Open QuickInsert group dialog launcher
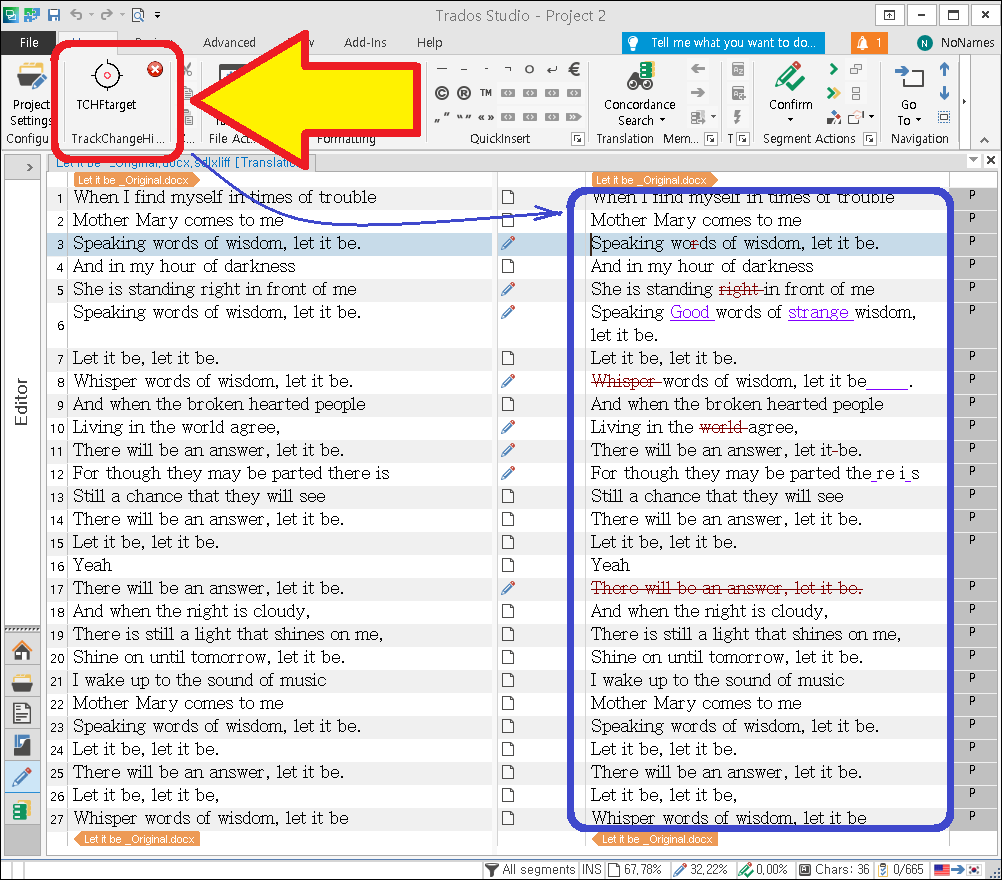Viewport: 1002px width, 880px height. click(577, 139)
